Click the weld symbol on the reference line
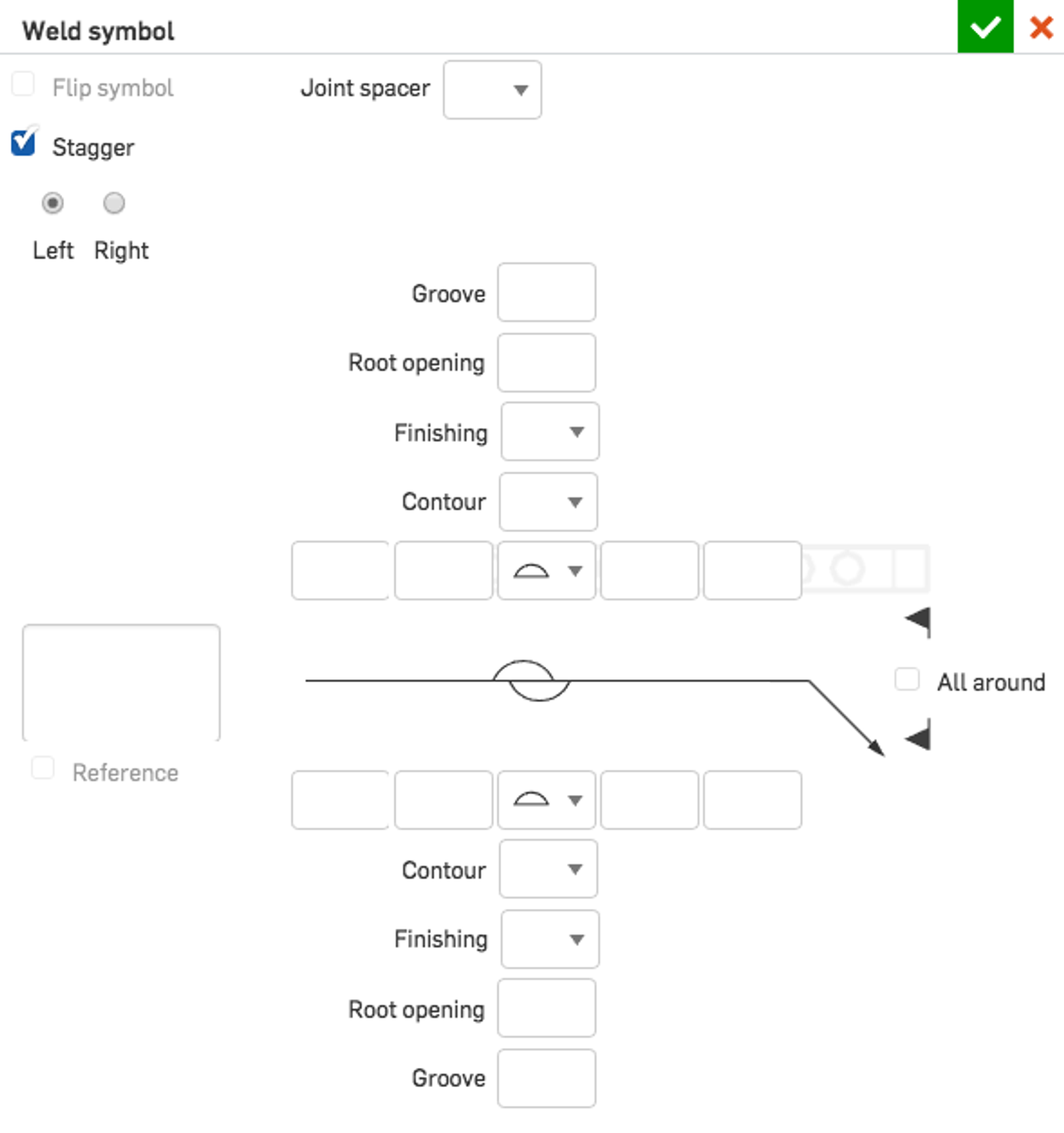Image resolution: width=1064 pixels, height=1133 pixels. [531, 681]
